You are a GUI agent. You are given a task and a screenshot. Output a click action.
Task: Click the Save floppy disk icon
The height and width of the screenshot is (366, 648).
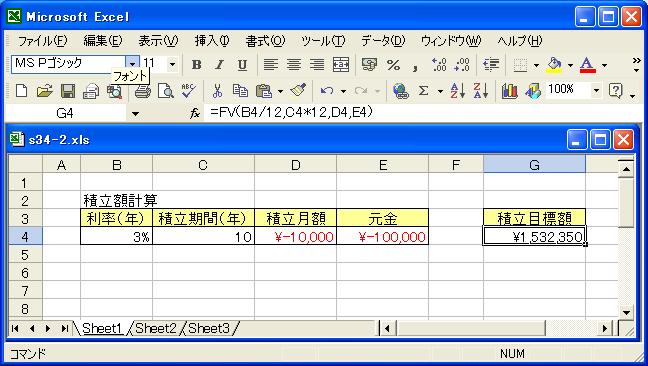pos(68,91)
